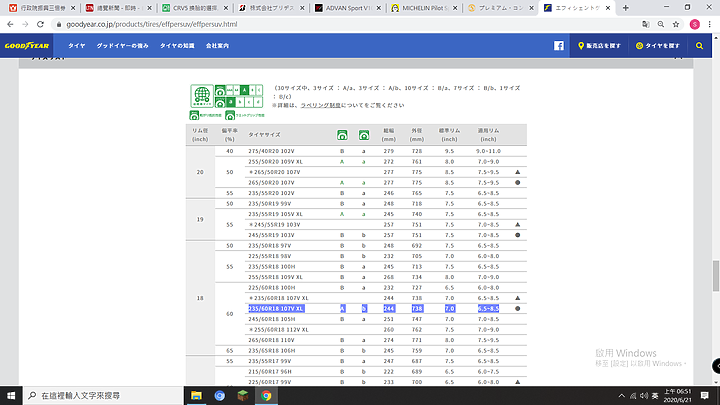Click tire size 255/50R20 109V XL
Viewport: 720px width, 405px height.
point(276,162)
